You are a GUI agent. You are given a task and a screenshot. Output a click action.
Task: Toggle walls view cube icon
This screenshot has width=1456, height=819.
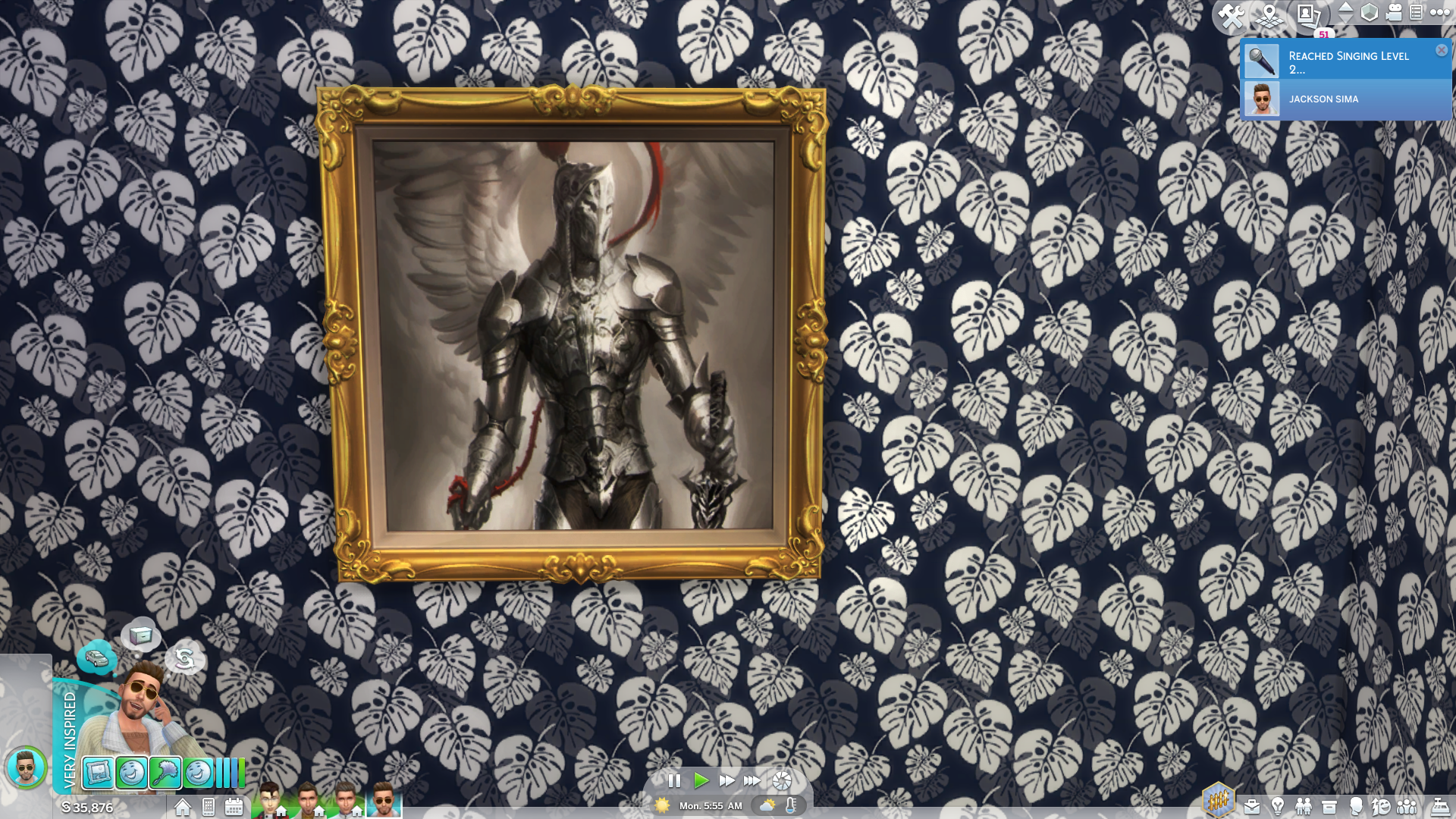coord(1369,12)
